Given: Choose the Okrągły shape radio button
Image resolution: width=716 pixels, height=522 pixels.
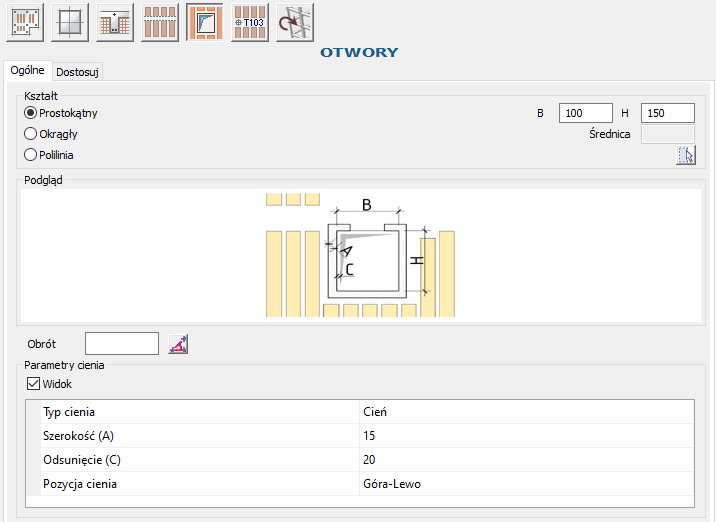Looking at the screenshot, I should [x=31, y=134].
